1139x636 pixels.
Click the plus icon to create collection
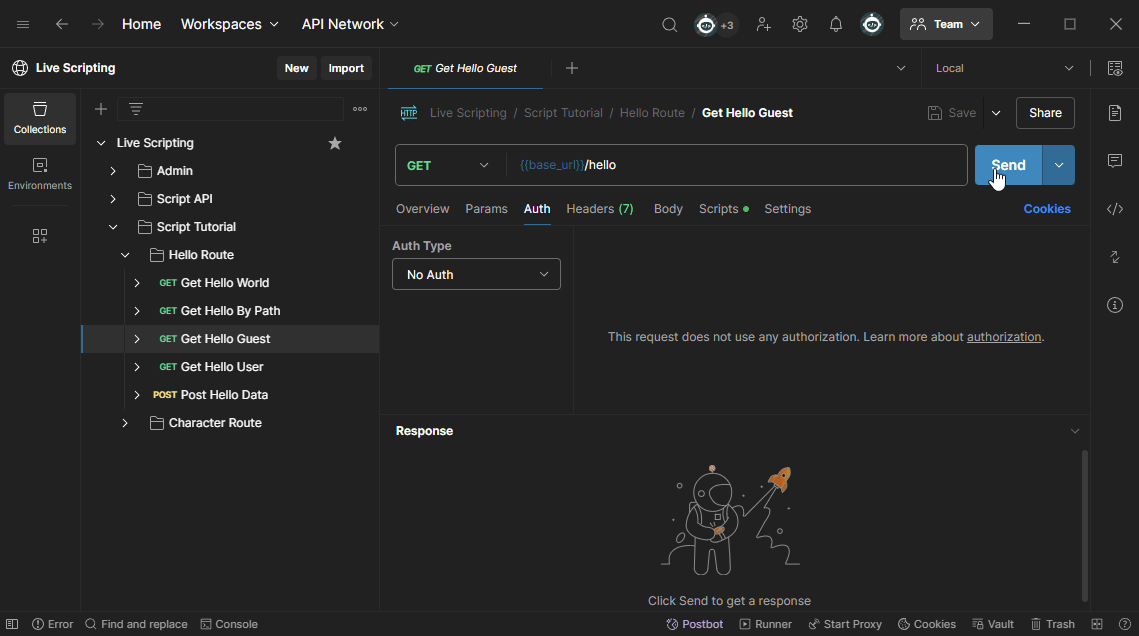point(101,109)
